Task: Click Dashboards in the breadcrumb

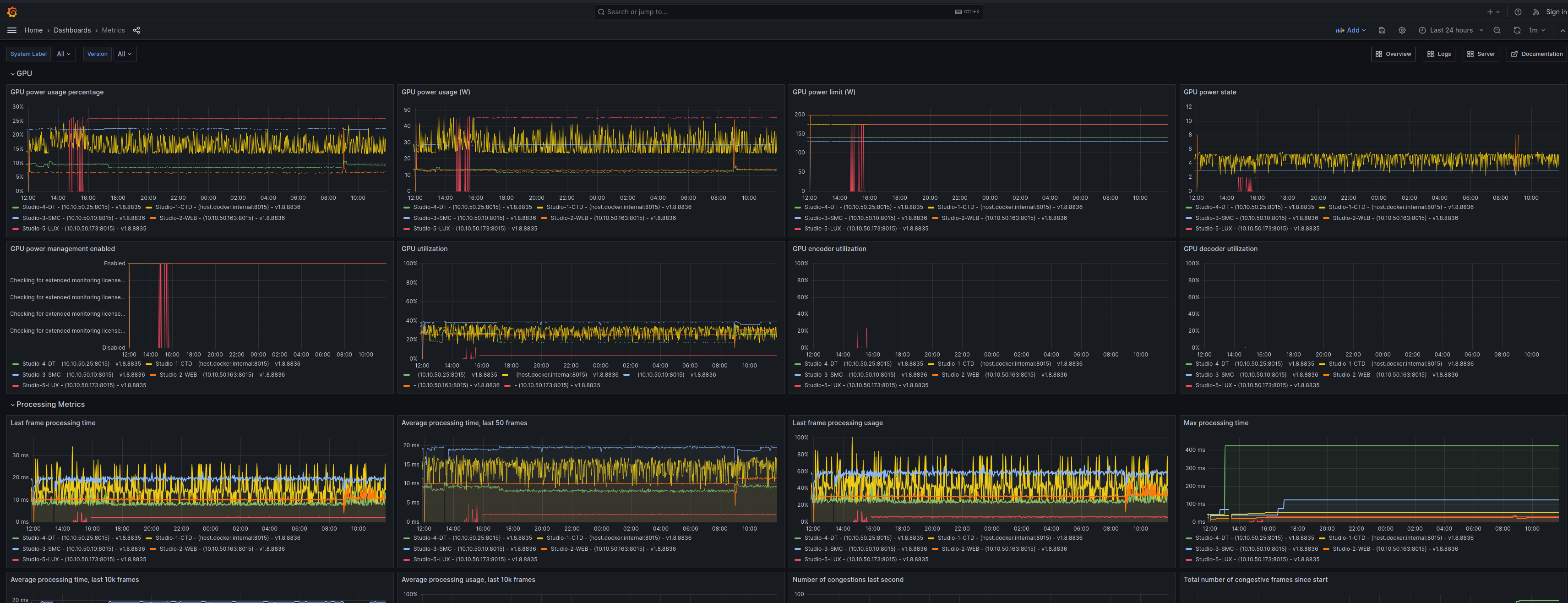Action: (72, 30)
